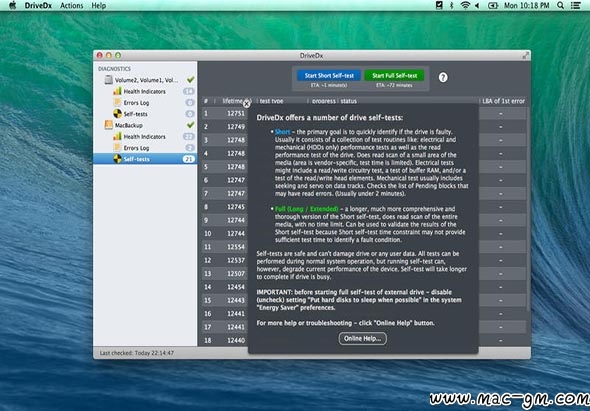
Task: Click the DIAGNOSTICS sidebar heading
Action: pos(114,69)
